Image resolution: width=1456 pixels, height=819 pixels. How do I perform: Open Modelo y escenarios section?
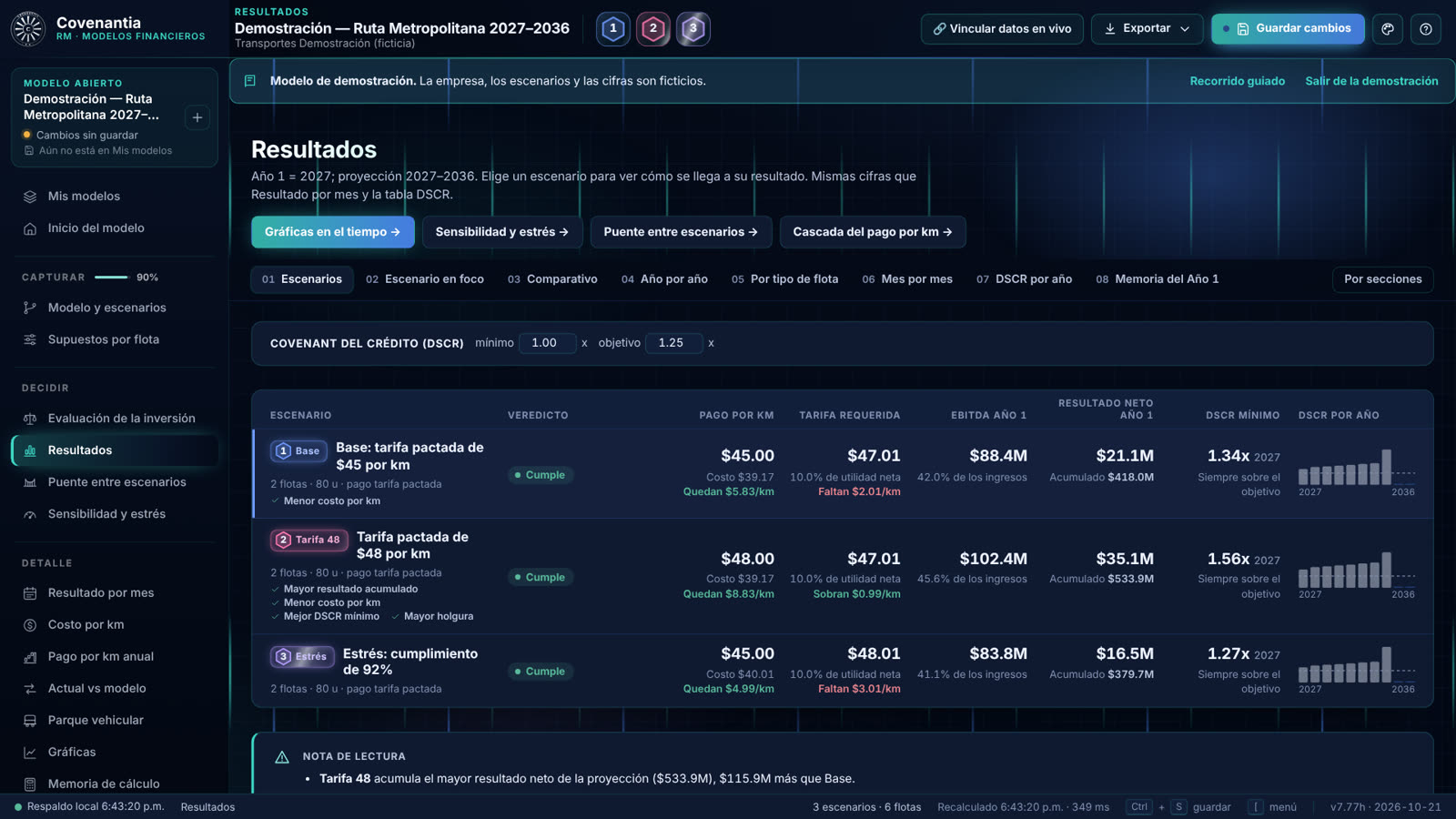click(x=115, y=308)
